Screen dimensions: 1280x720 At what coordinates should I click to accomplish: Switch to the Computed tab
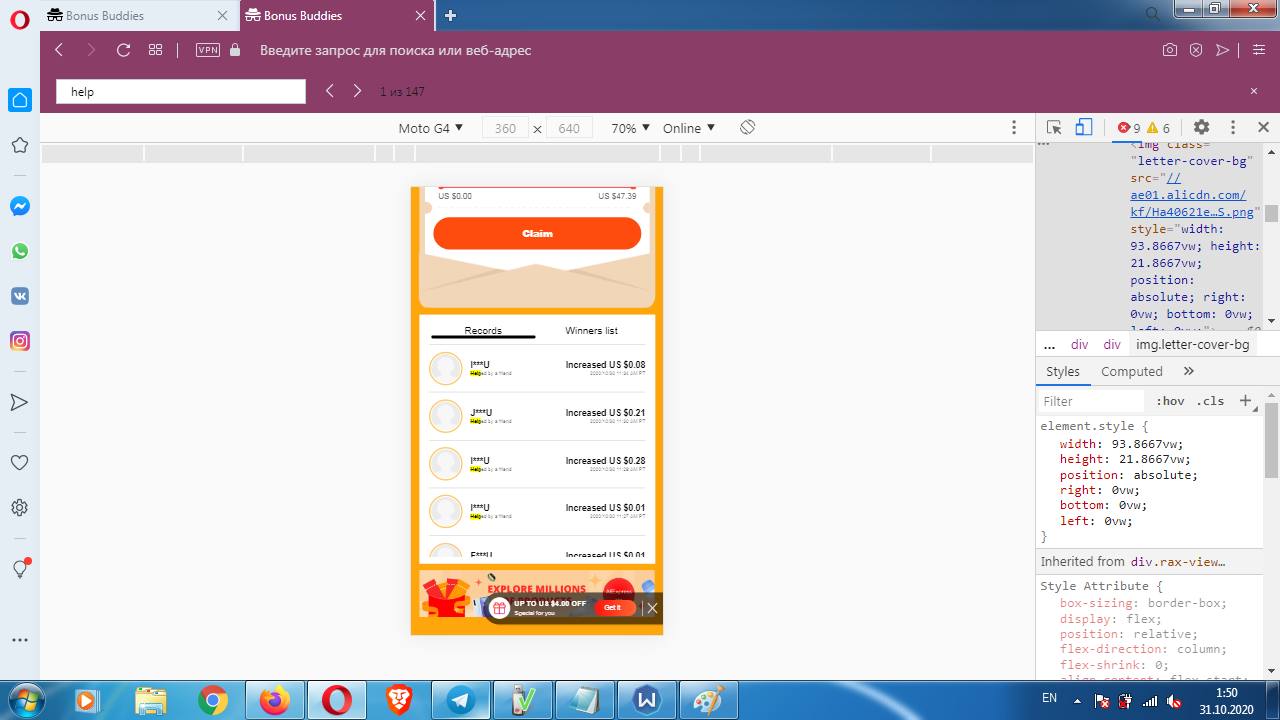point(1132,371)
